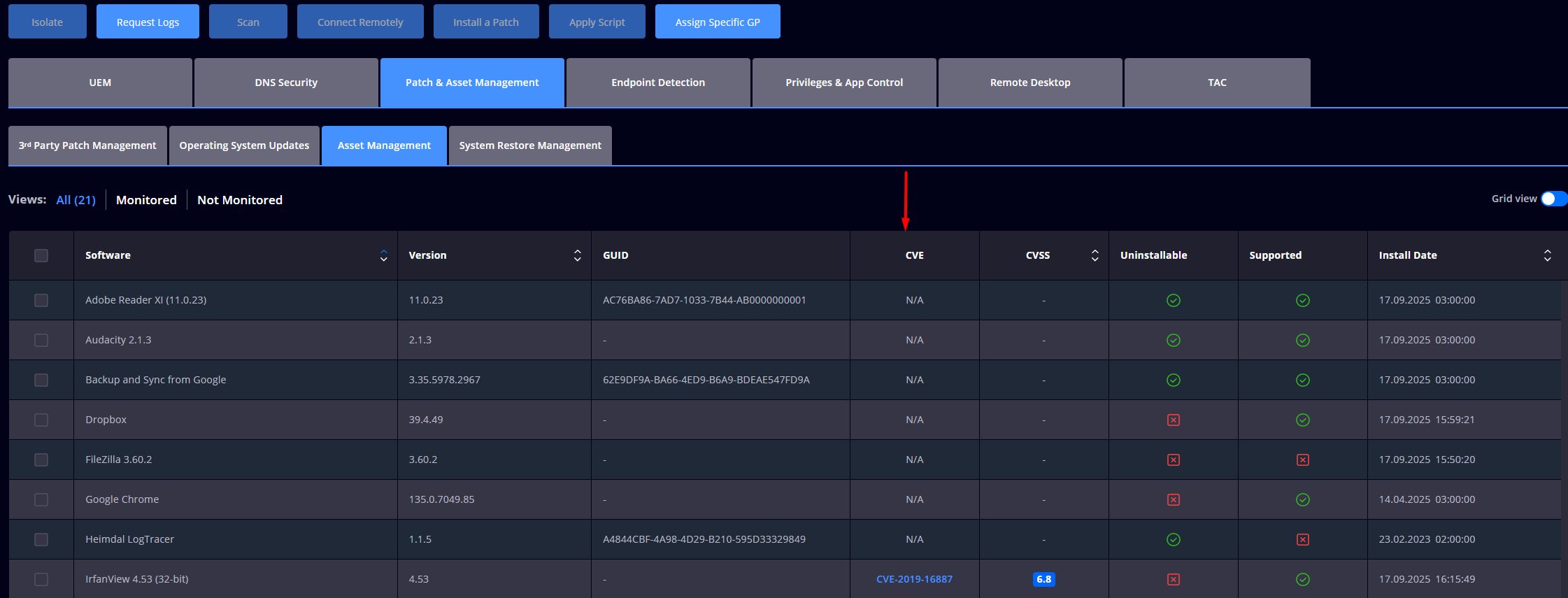
Task: Click Adobe Reader XI GUID value
Action: pyautogui.click(x=704, y=300)
